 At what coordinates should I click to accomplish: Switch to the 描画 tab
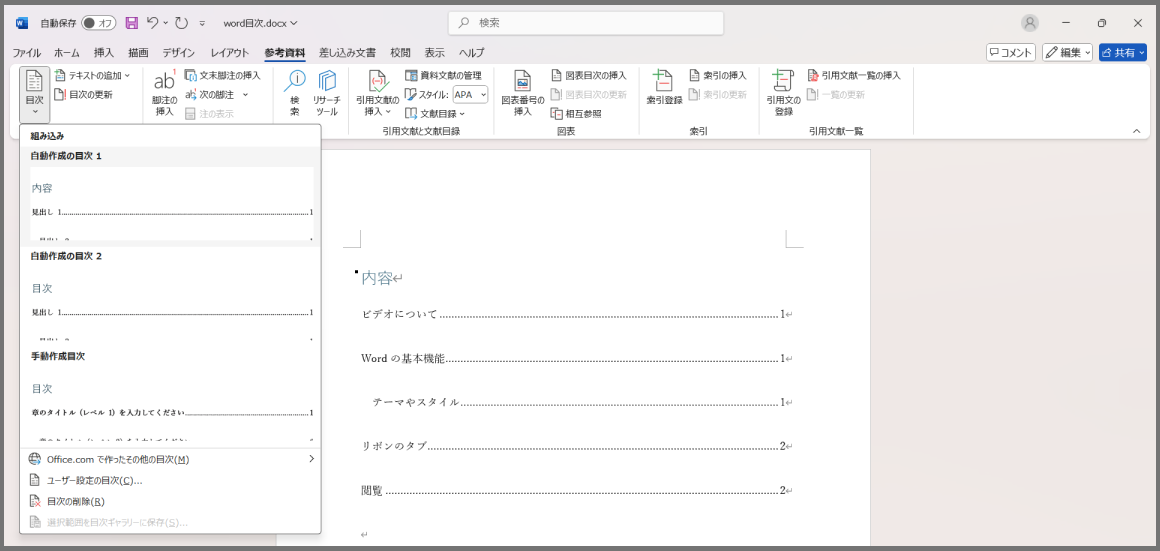pos(138,53)
